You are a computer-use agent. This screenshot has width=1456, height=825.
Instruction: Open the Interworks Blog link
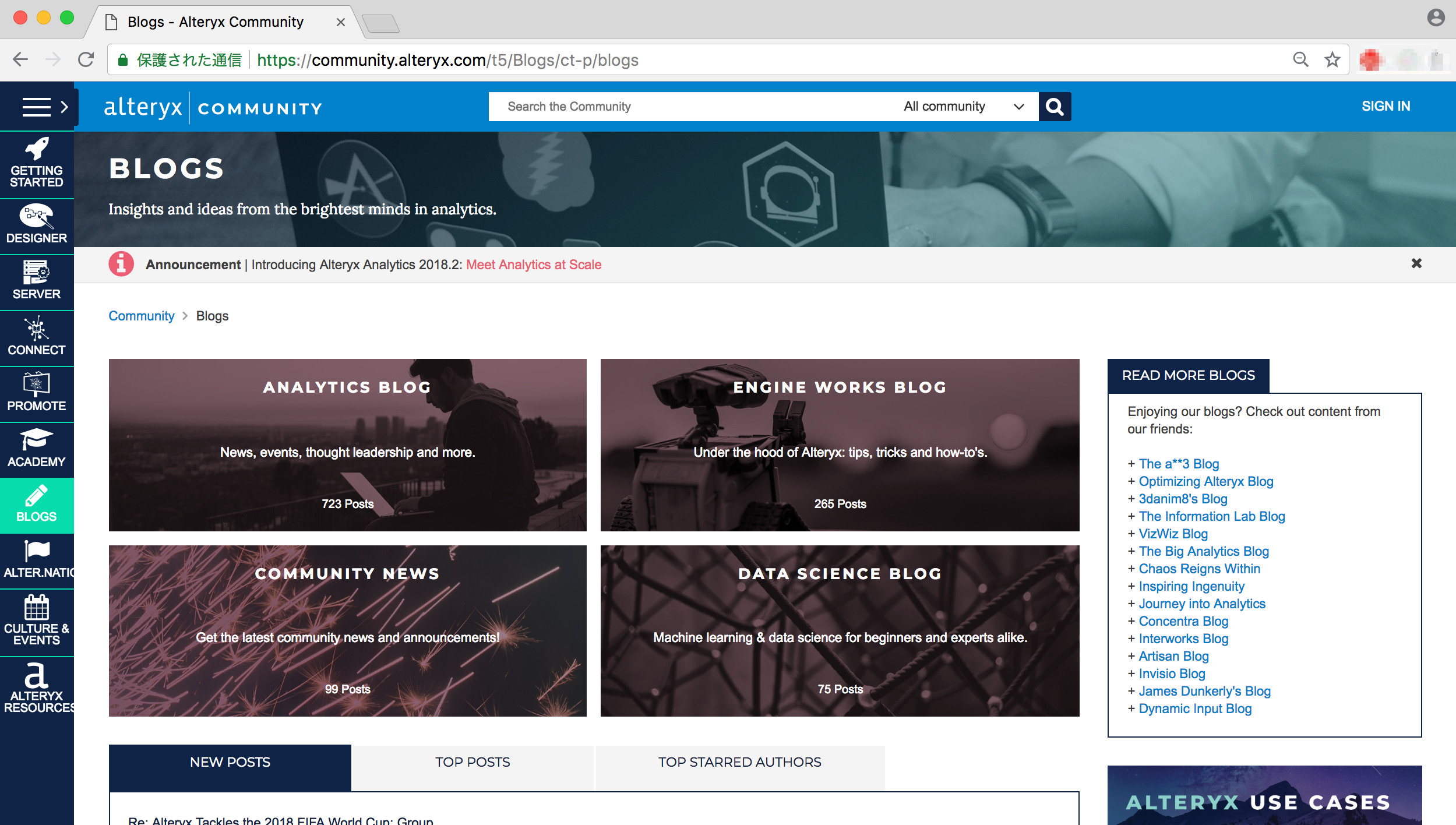point(1183,639)
